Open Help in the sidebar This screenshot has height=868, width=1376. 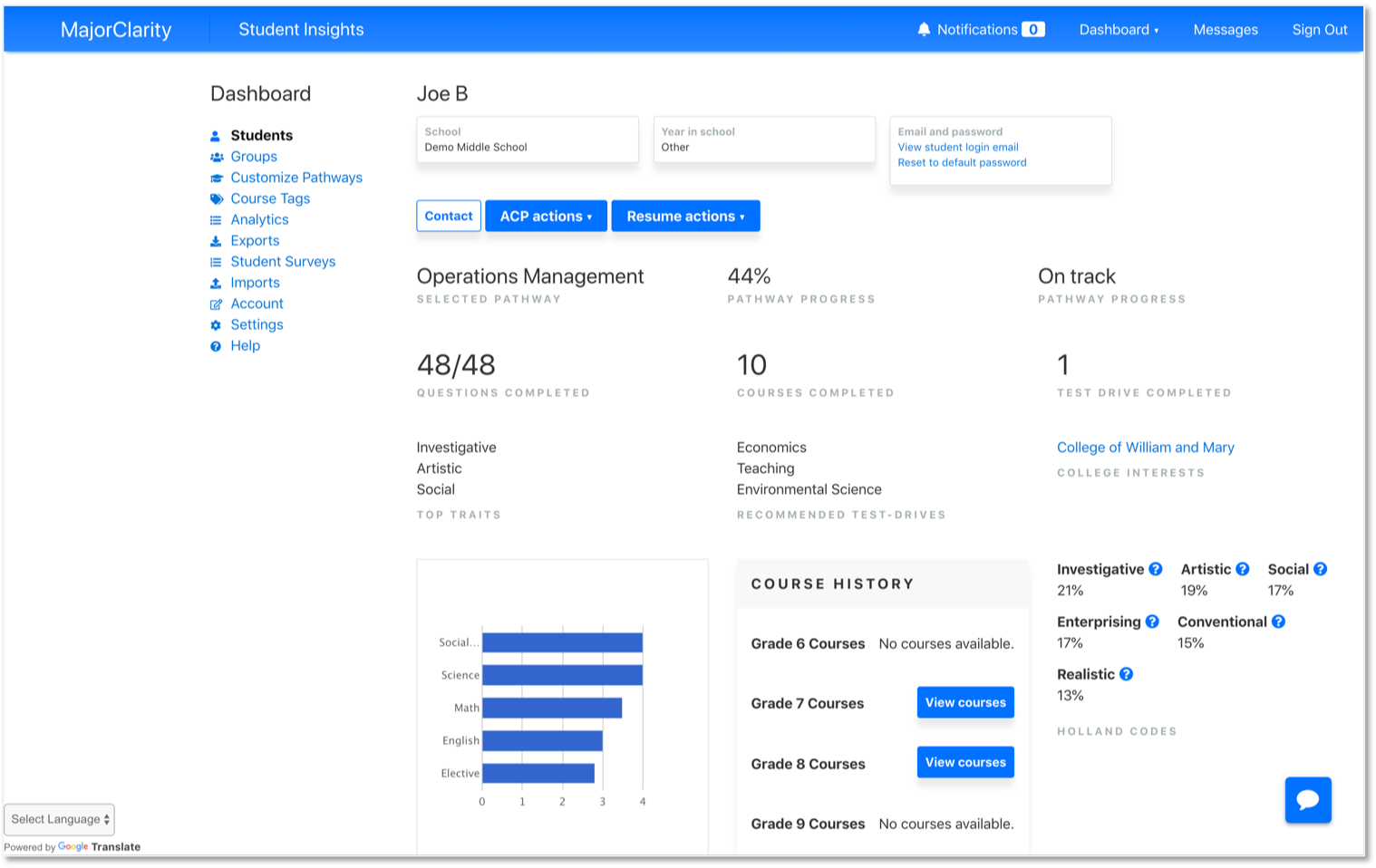pos(245,345)
